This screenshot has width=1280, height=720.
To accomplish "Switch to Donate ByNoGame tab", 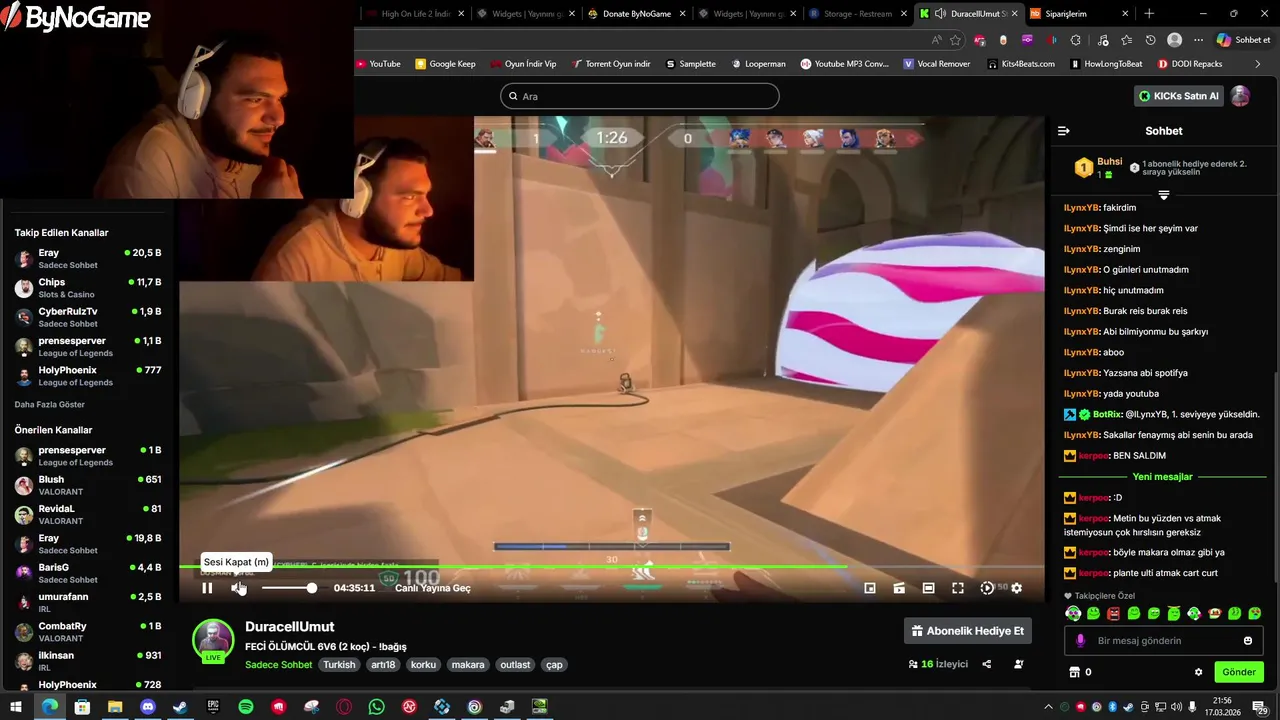I will pyautogui.click(x=637, y=14).
